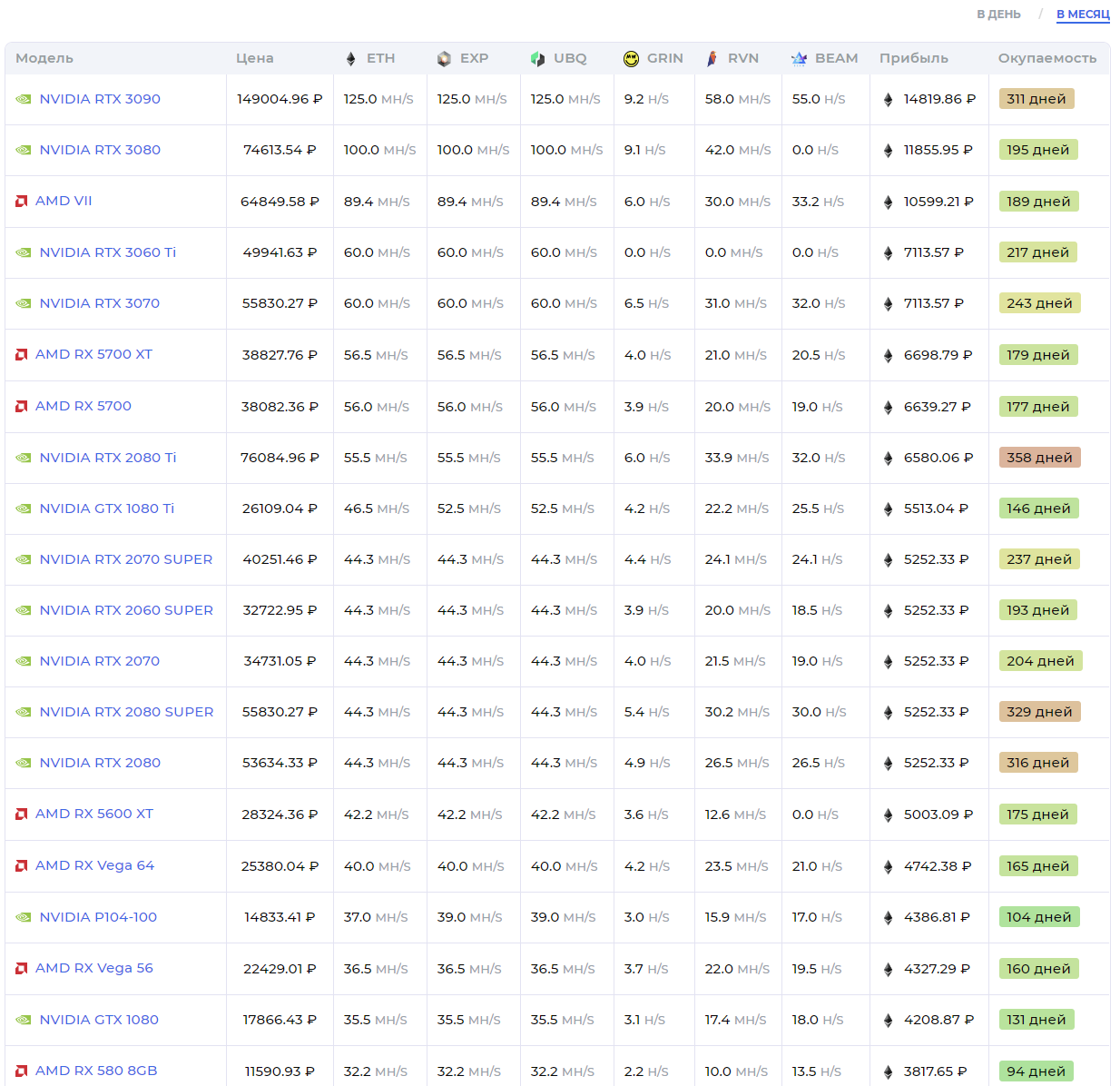Open AMD RX 5600 XT link
The height and width of the screenshot is (1086, 1120).
pyautogui.click(x=94, y=814)
